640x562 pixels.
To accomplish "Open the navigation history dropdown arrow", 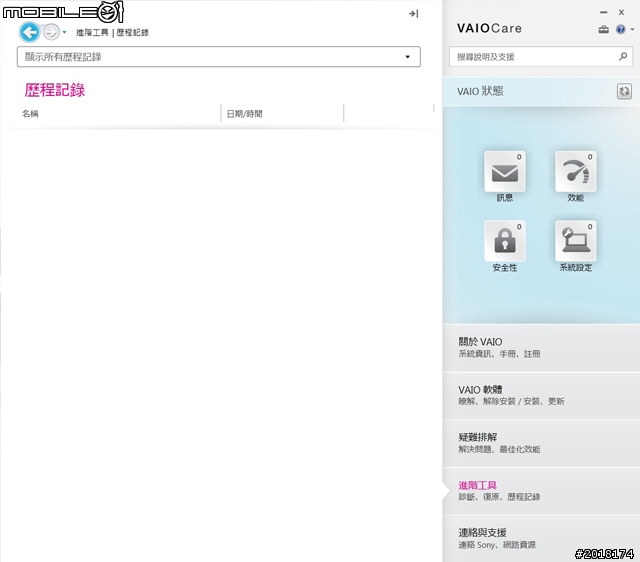I will (x=64, y=32).
